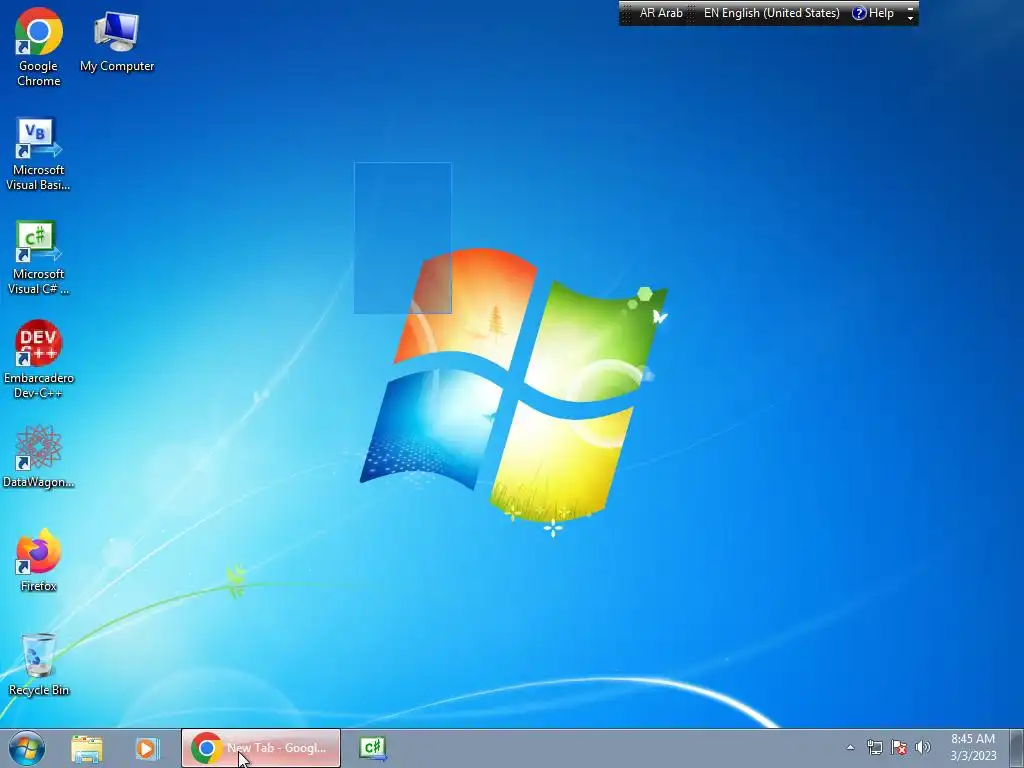Switch to the New Tab Google Chrome taskbar window
Screen dimensions: 1024x768
pyautogui.click(x=261, y=748)
